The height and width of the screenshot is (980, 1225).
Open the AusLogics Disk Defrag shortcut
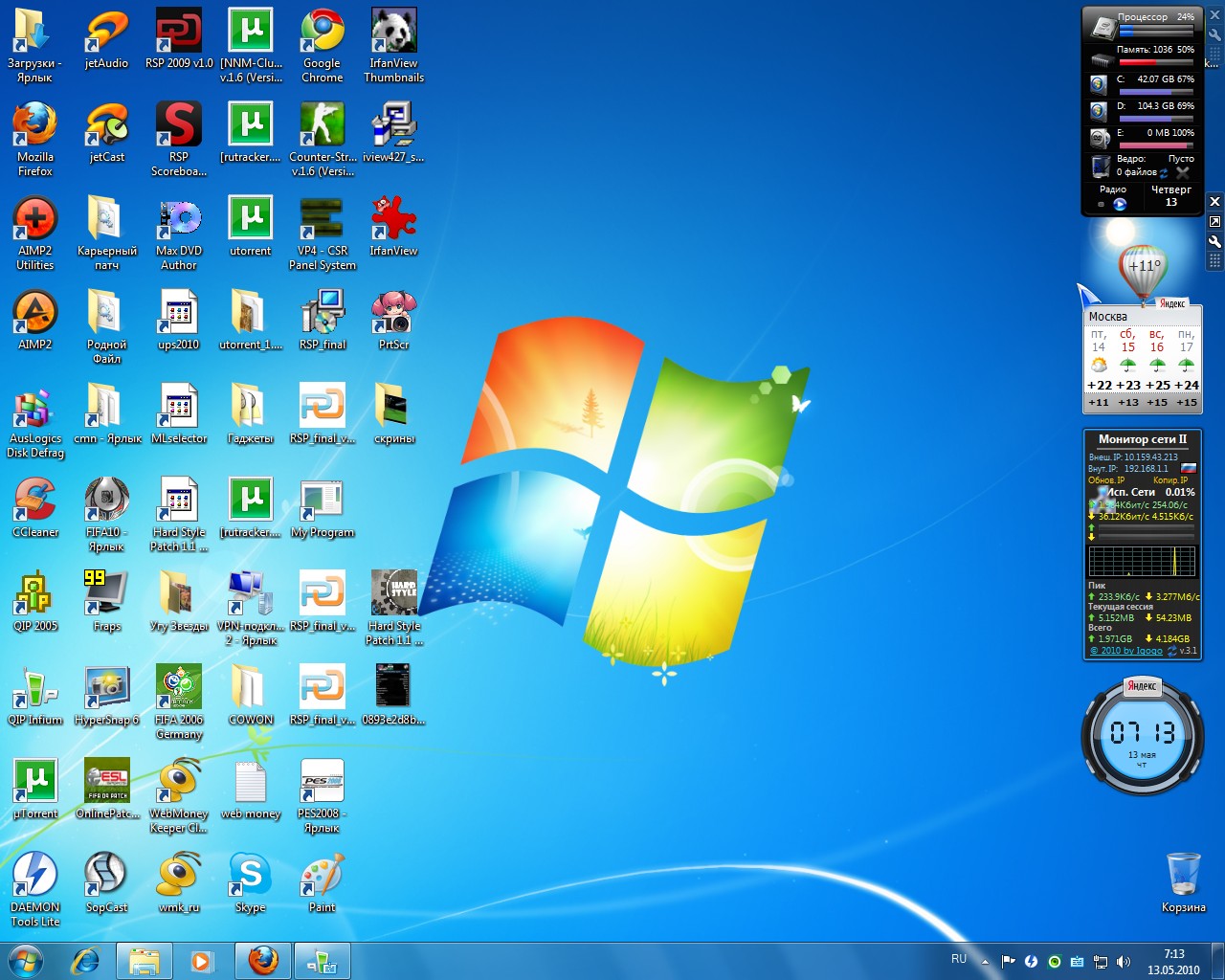pos(35,420)
